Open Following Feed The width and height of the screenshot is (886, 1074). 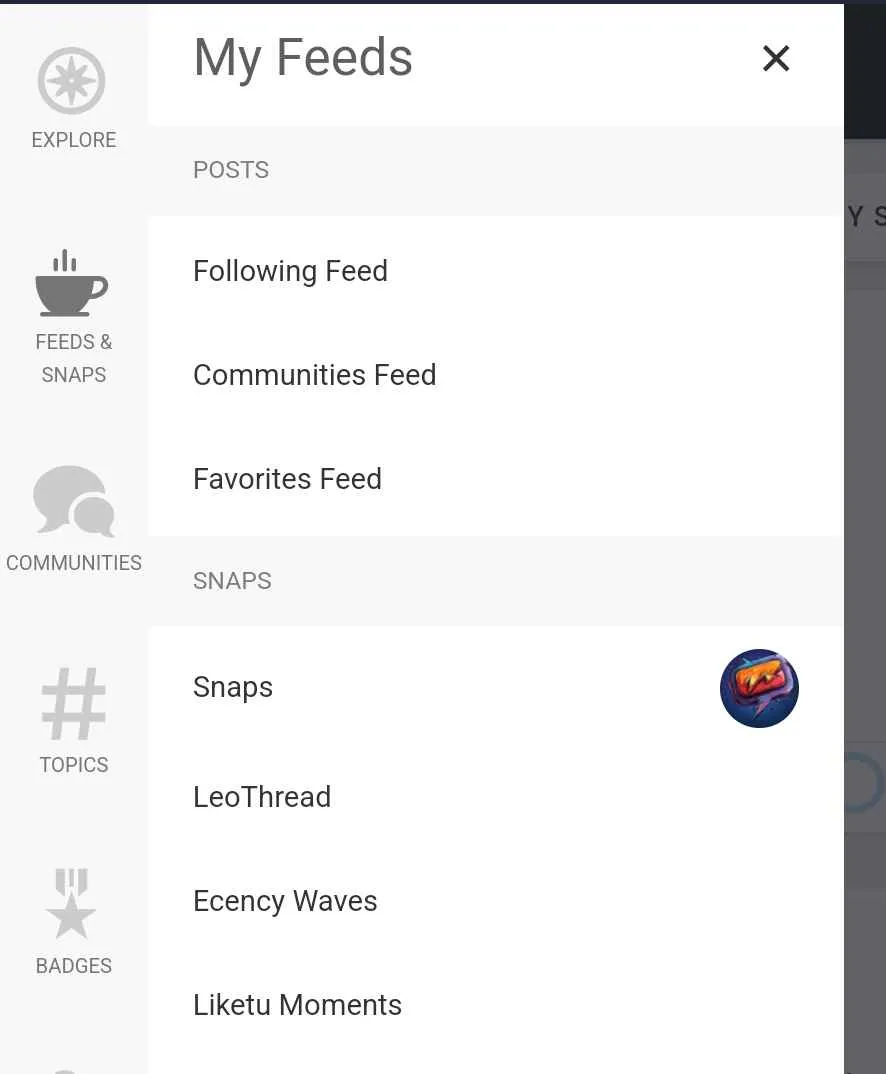(x=496, y=271)
